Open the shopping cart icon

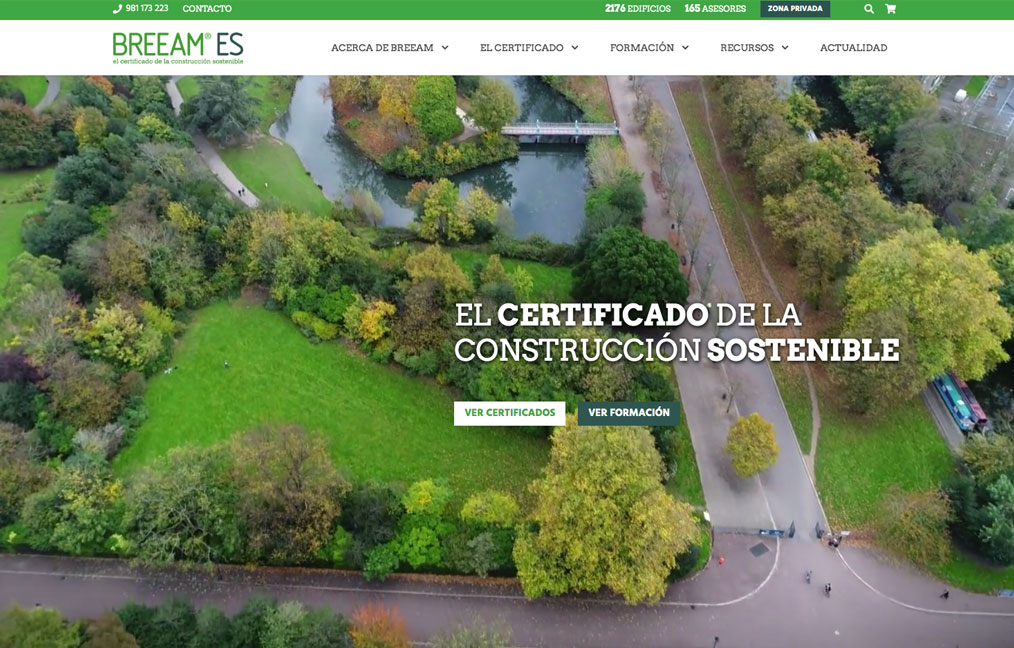890,9
